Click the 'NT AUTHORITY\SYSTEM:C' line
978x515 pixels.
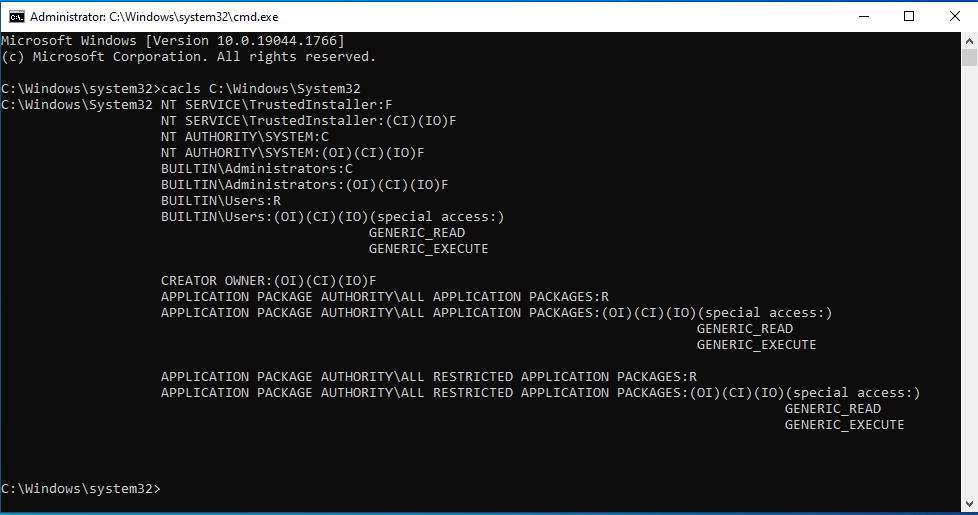pos(244,137)
